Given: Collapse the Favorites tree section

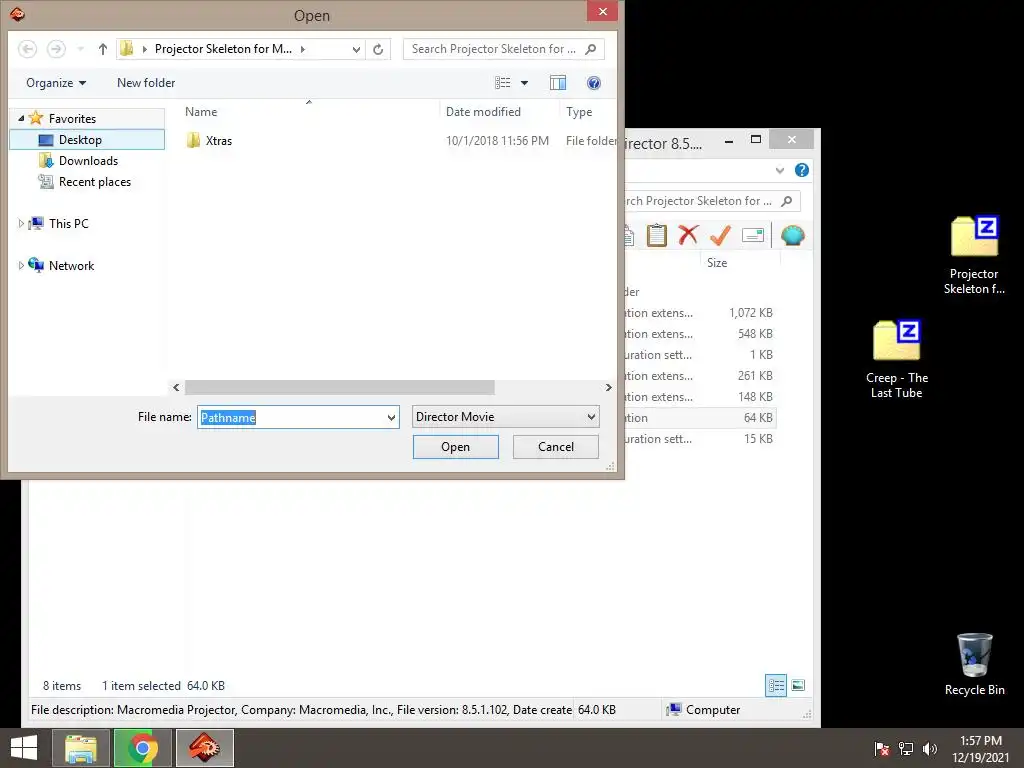Looking at the screenshot, I should [x=21, y=118].
